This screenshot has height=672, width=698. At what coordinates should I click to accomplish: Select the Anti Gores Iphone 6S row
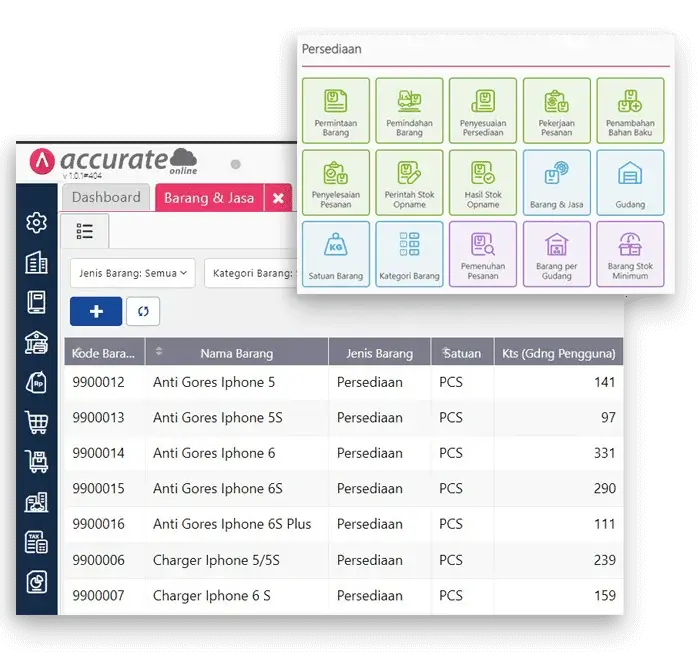pos(218,489)
